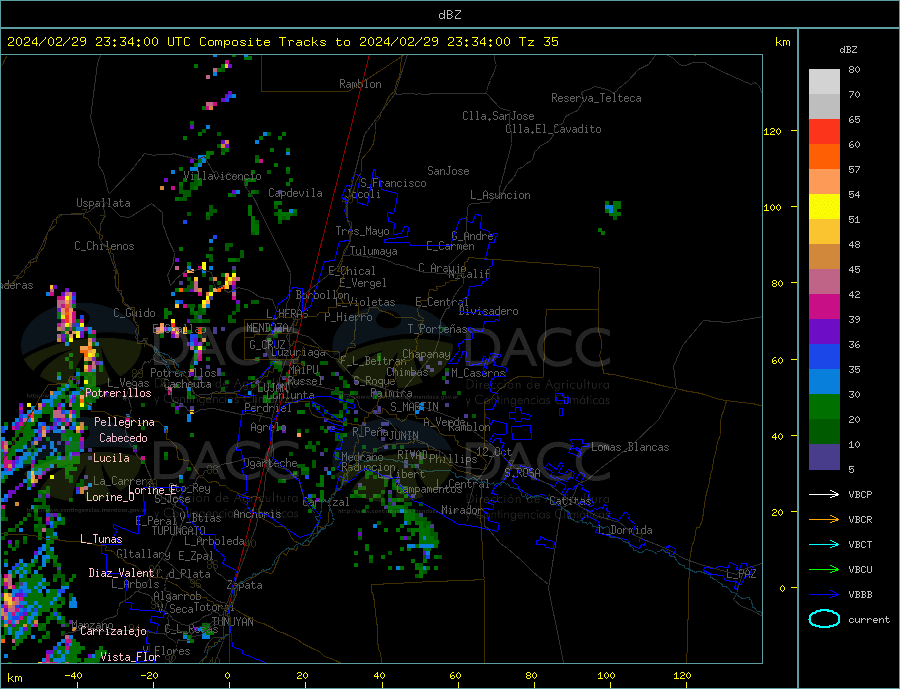Click the green VBCU arrow in legend
The height and width of the screenshot is (689, 900).
[824, 570]
